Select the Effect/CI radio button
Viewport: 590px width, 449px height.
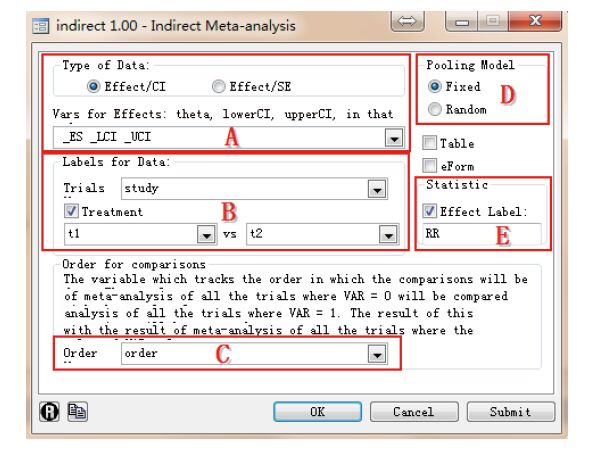pos(93,87)
